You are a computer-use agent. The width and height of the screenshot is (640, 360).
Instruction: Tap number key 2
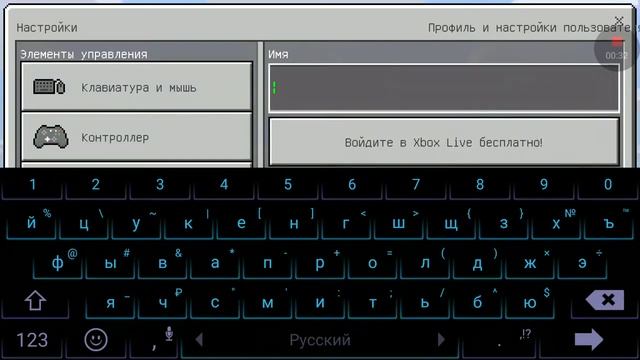click(x=96, y=184)
